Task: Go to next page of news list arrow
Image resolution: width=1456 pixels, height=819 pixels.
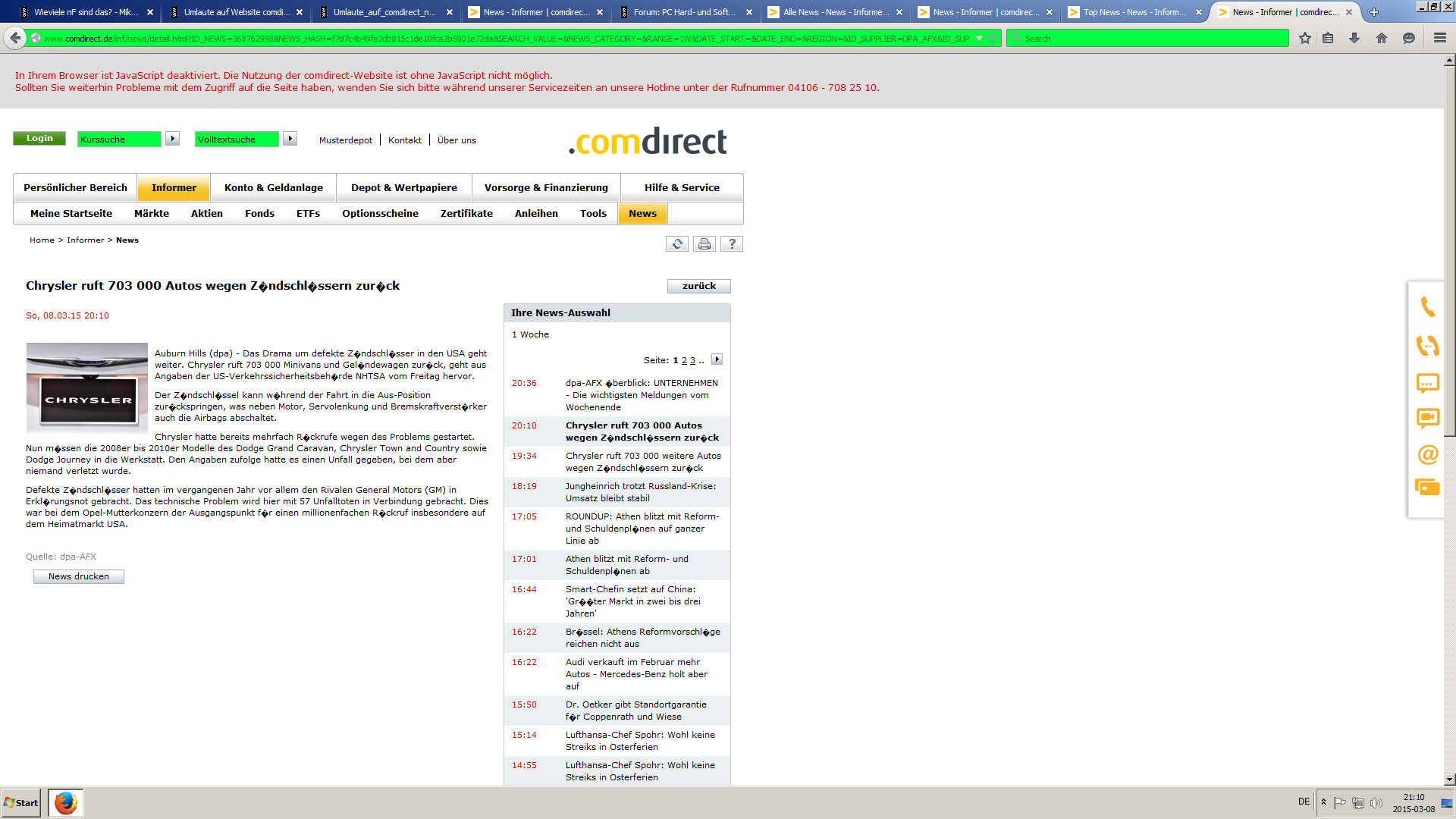Action: click(x=717, y=359)
